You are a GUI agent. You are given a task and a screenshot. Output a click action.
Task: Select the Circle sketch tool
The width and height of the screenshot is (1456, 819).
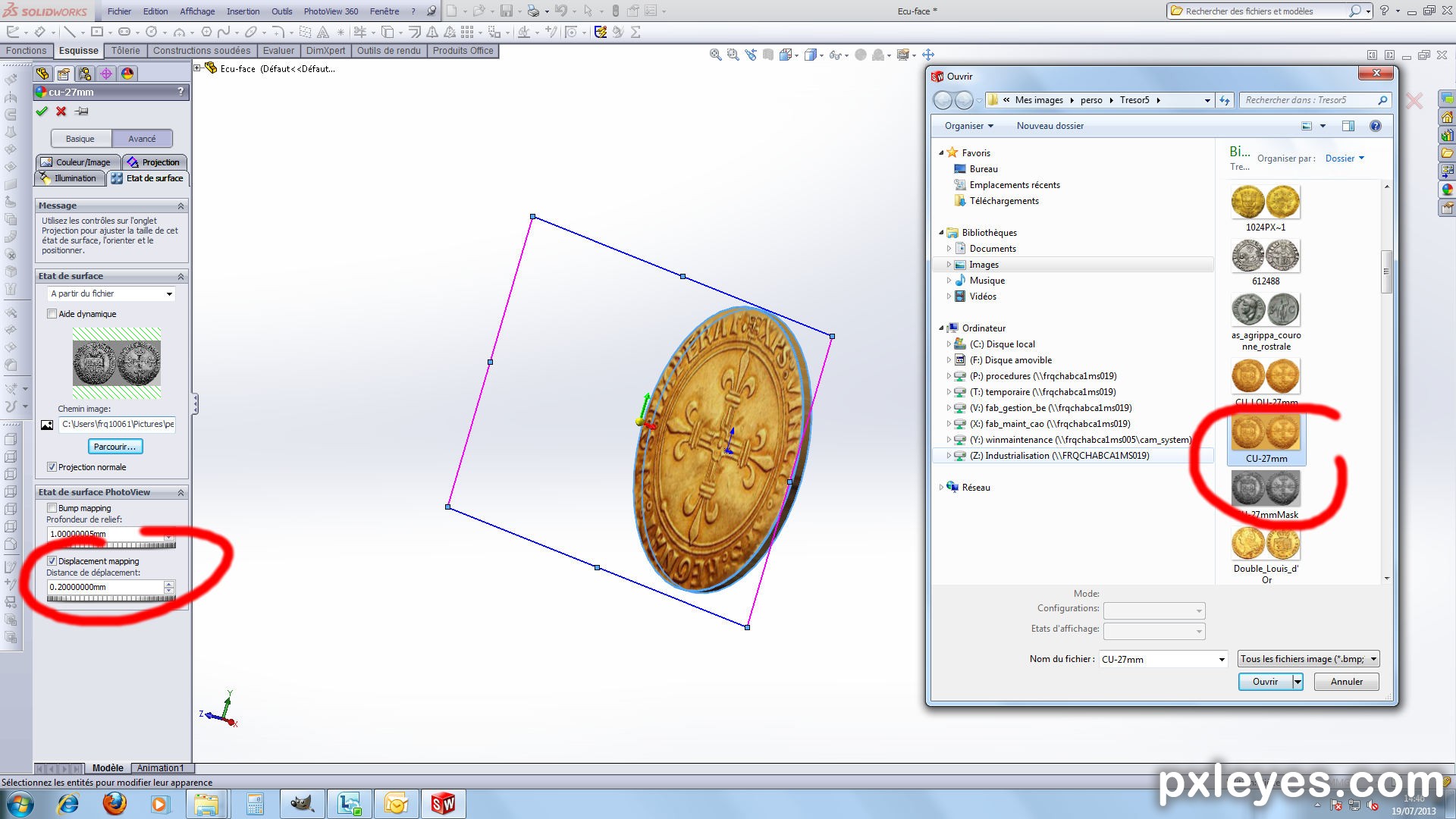pyautogui.click(x=151, y=32)
